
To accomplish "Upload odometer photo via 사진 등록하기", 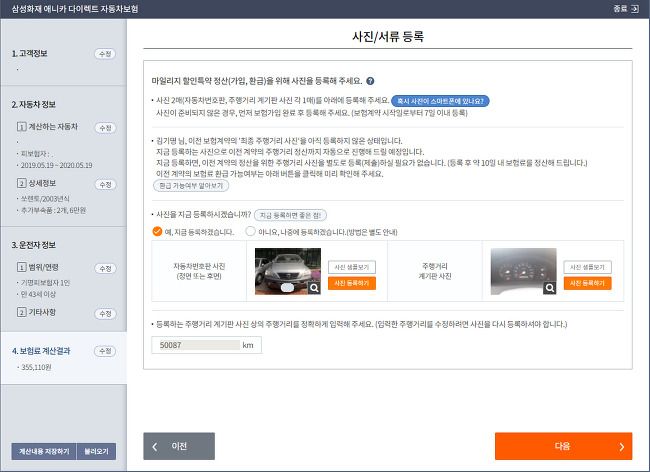I will [x=587, y=283].
